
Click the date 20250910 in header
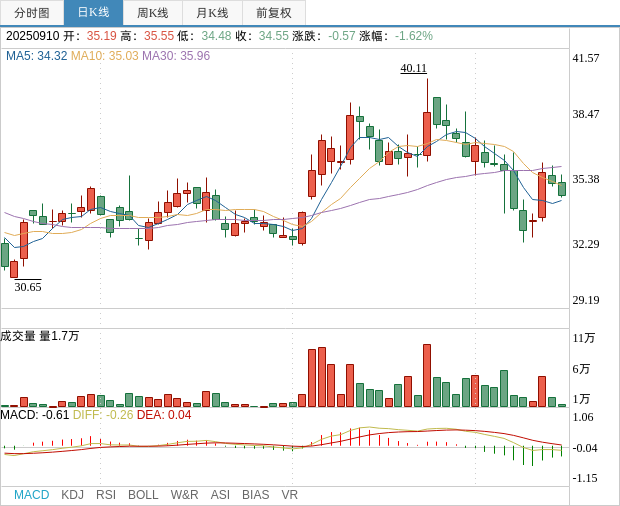pyautogui.click(x=32, y=36)
